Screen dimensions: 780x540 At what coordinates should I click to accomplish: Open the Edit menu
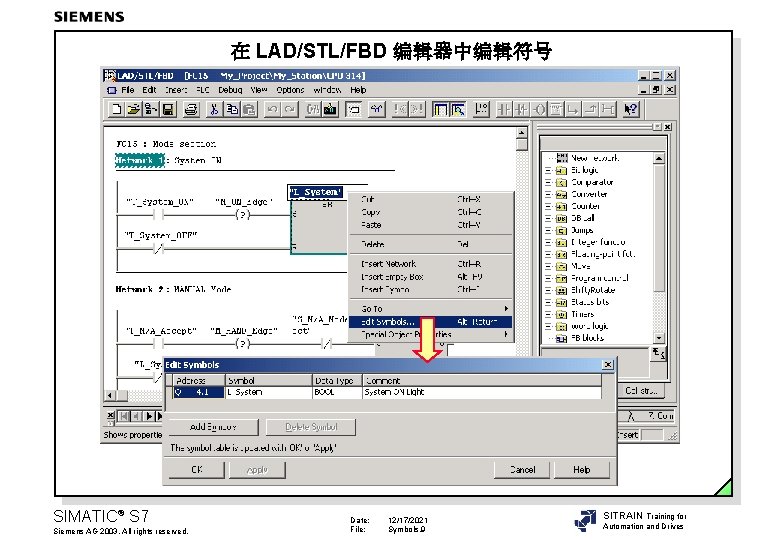click(x=149, y=90)
